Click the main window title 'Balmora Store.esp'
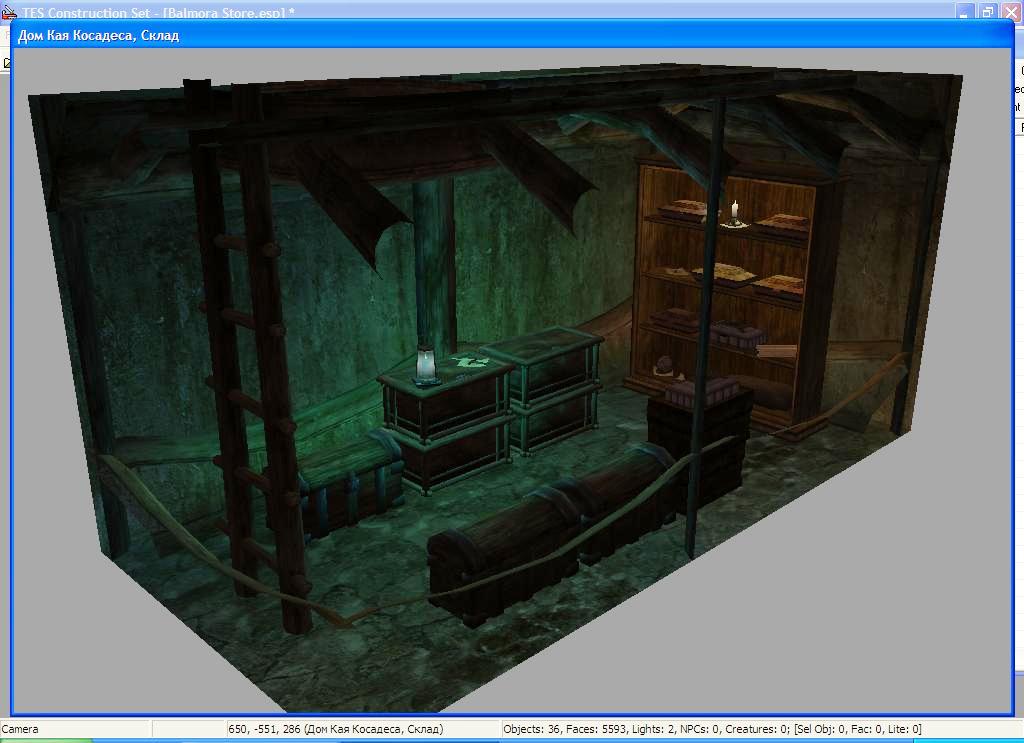 224,12
